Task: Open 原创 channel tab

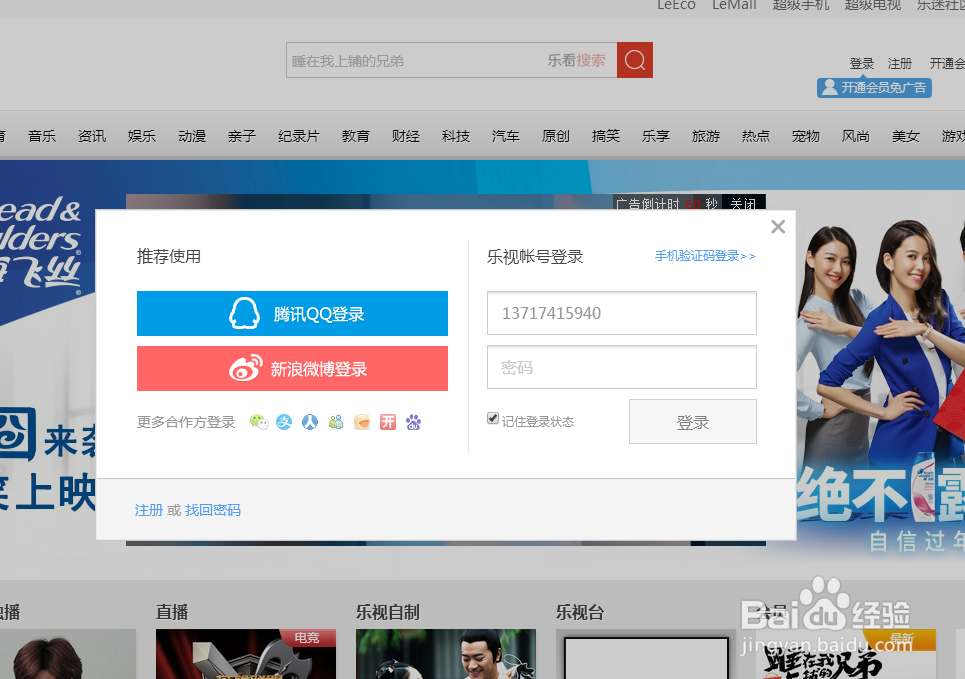Action: coord(556,136)
